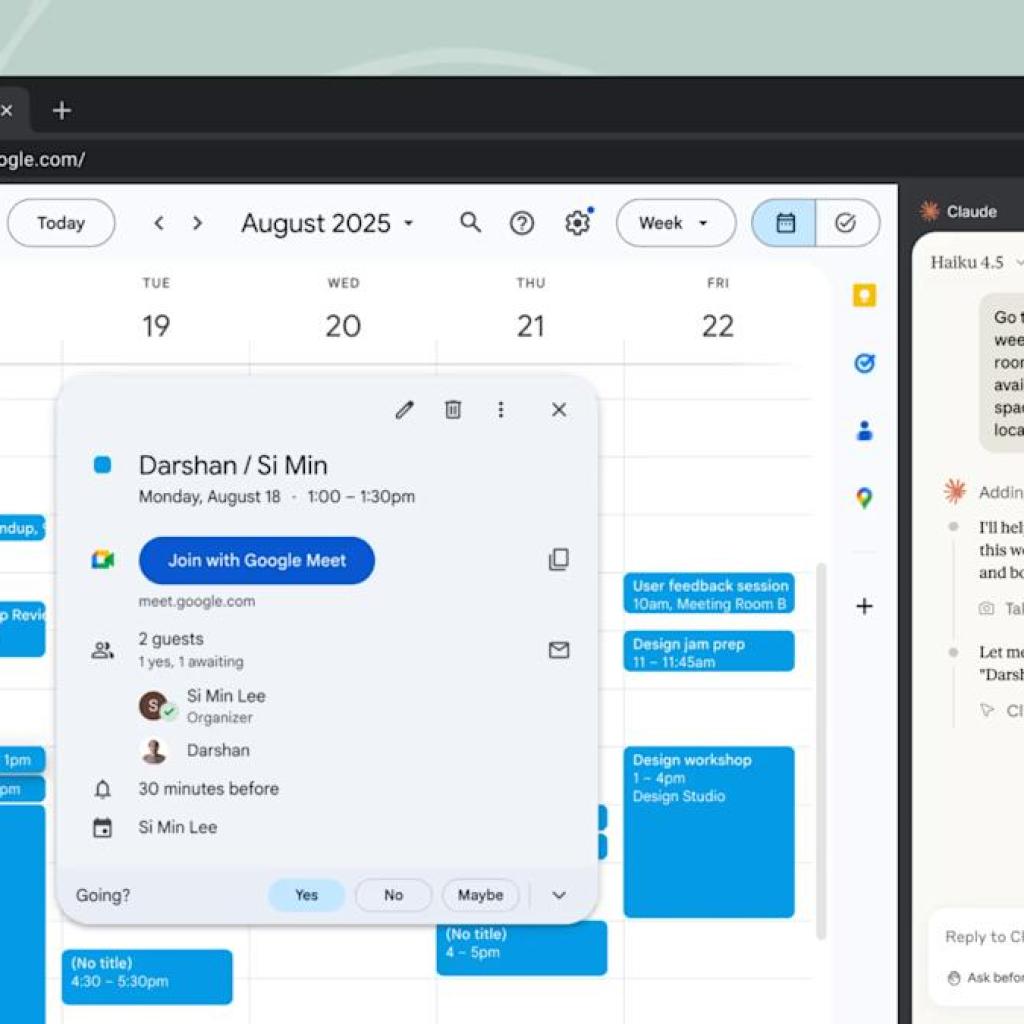Open the Google Contacts side panel

pyautogui.click(x=863, y=430)
